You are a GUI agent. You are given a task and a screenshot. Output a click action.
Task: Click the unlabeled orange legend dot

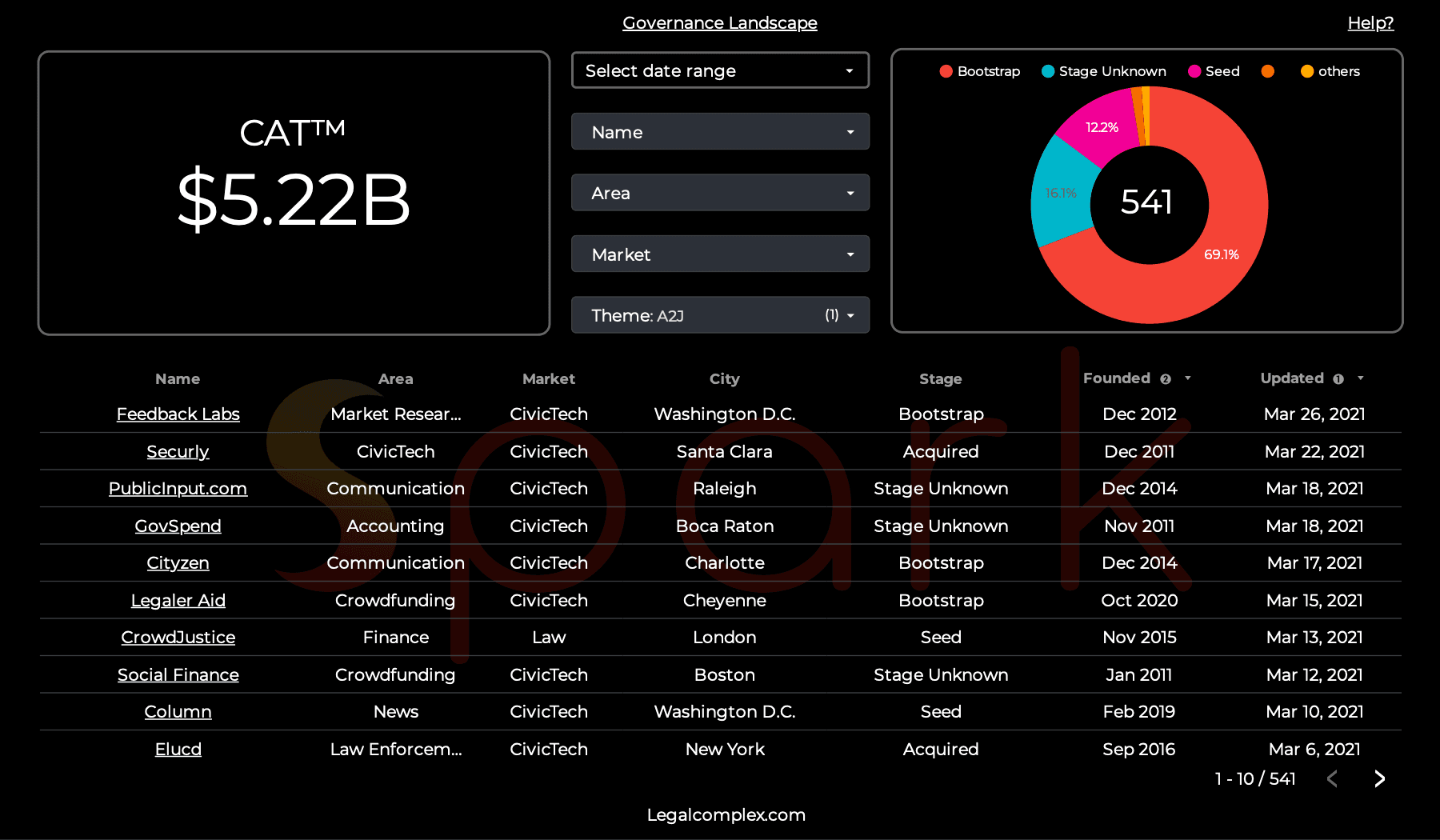point(1267,71)
